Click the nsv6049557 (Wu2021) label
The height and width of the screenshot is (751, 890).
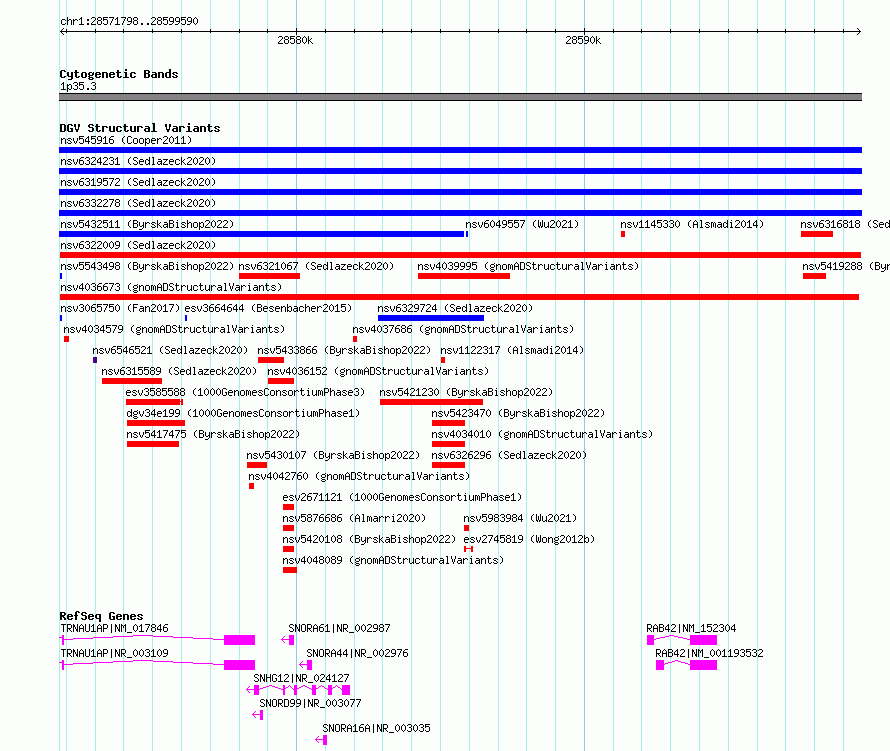point(522,224)
